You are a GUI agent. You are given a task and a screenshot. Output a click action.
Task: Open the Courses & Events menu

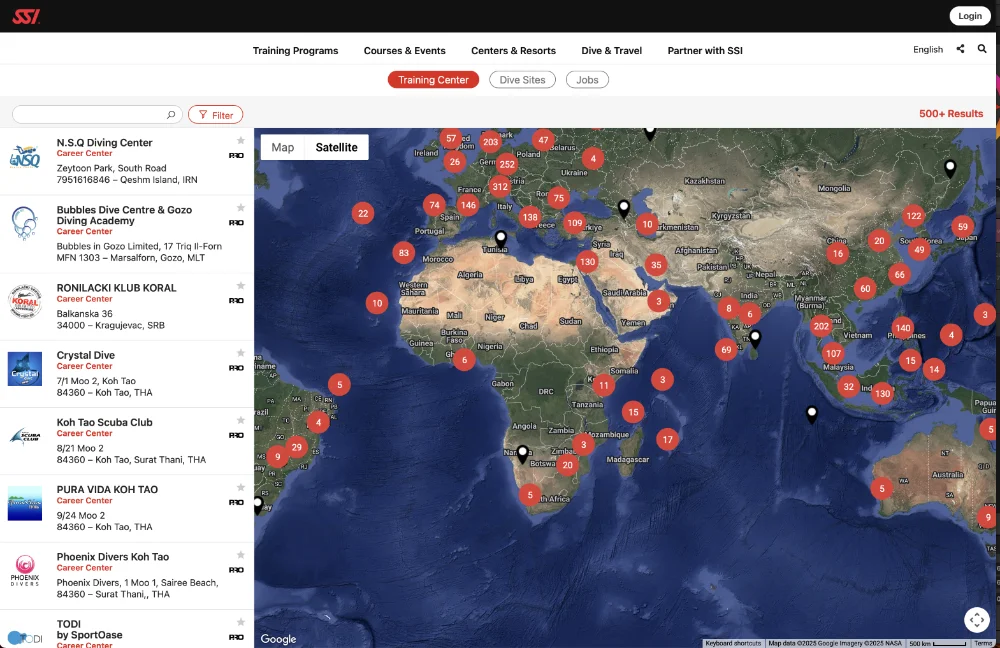coord(404,50)
